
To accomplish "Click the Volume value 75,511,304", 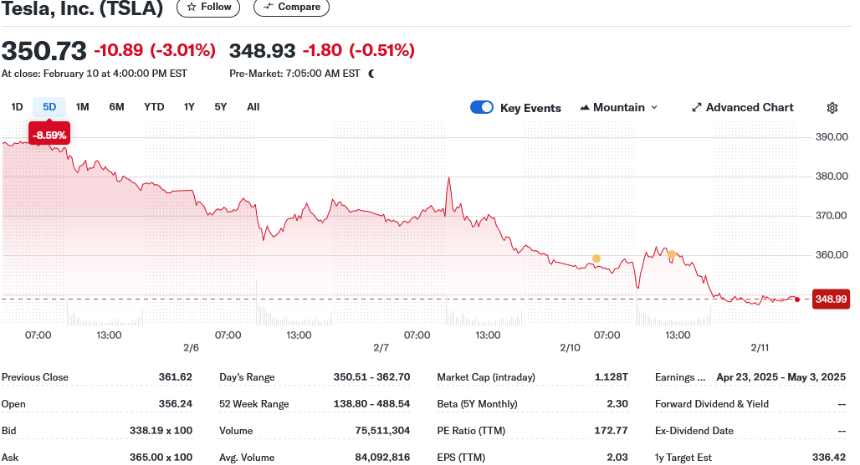I will (x=382, y=430).
